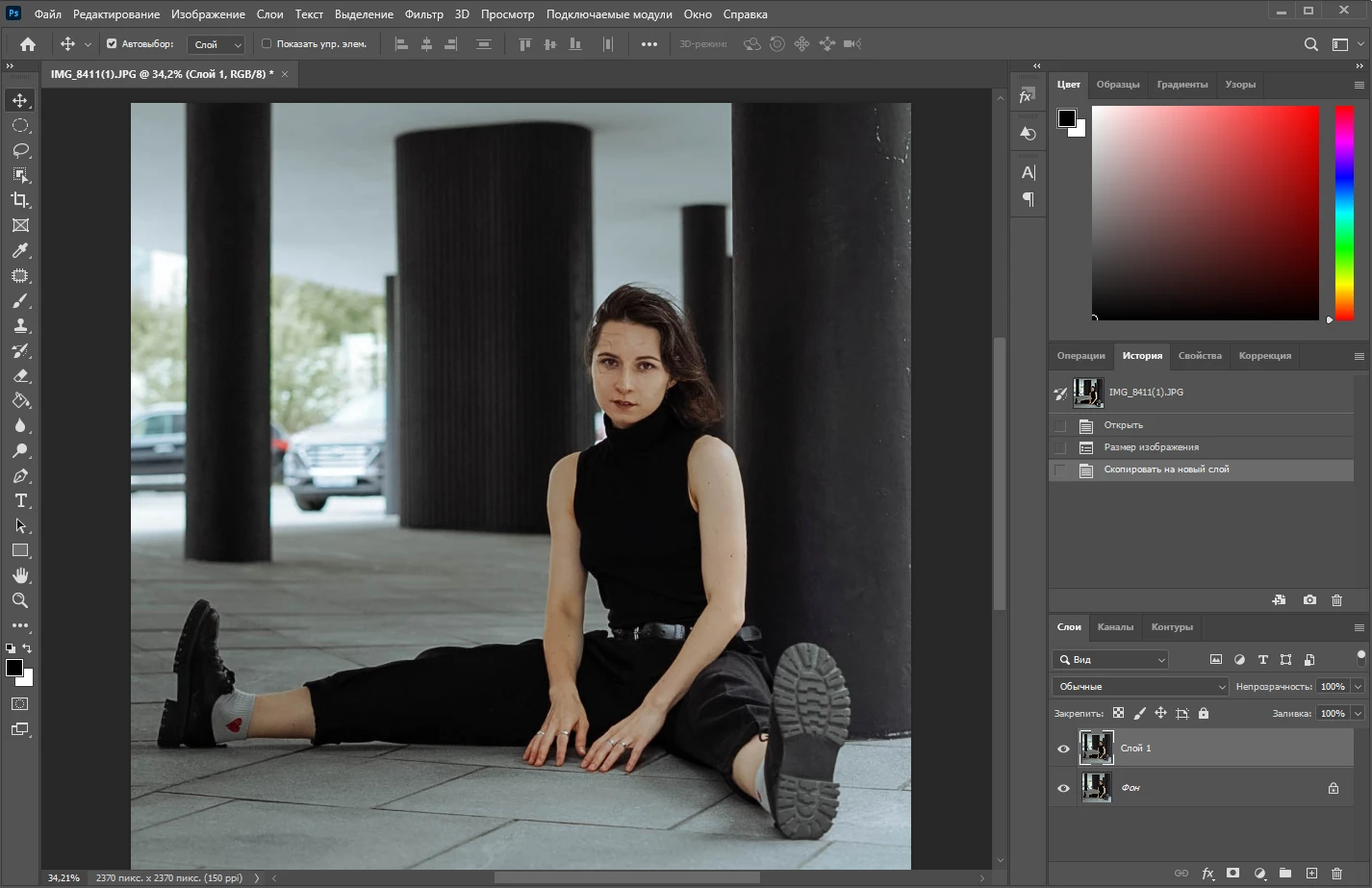Select the Spot Healing Brush tool
The width and height of the screenshot is (1372, 888).
[20, 275]
